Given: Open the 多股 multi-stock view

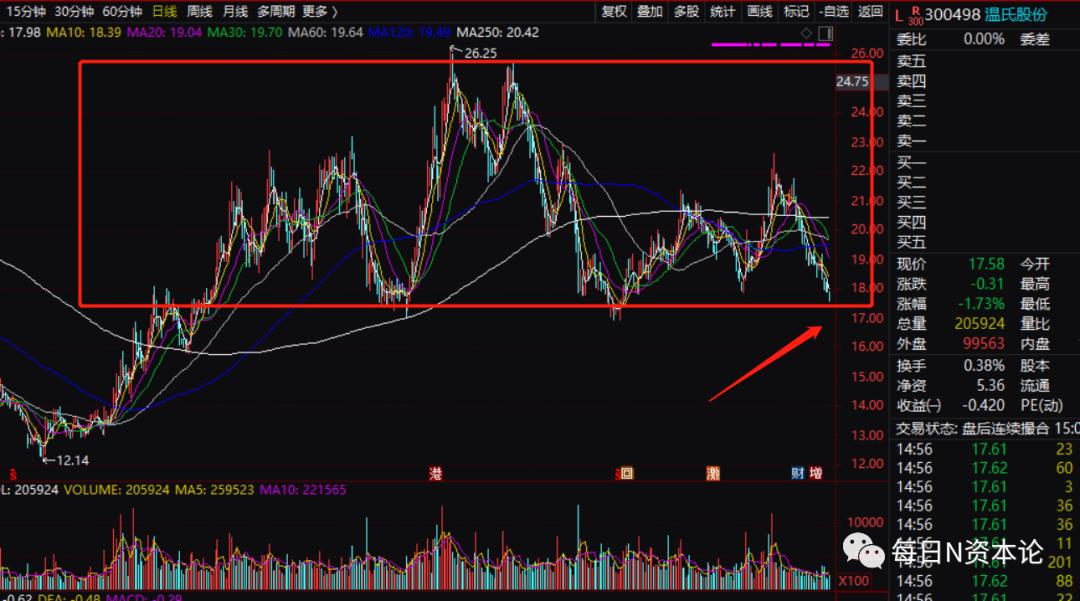Looking at the screenshot, I should pyautogui.click(x=686, y=12).
